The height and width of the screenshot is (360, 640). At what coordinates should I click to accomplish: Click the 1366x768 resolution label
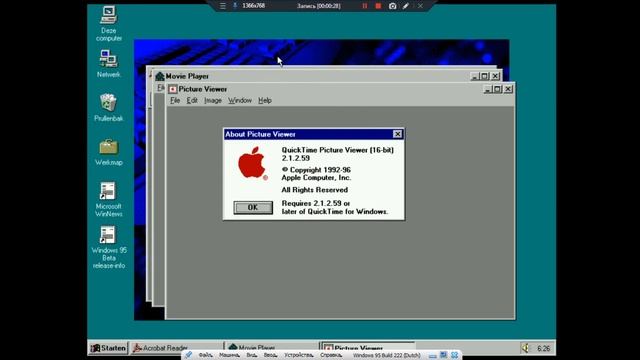(x=253, y=6)
